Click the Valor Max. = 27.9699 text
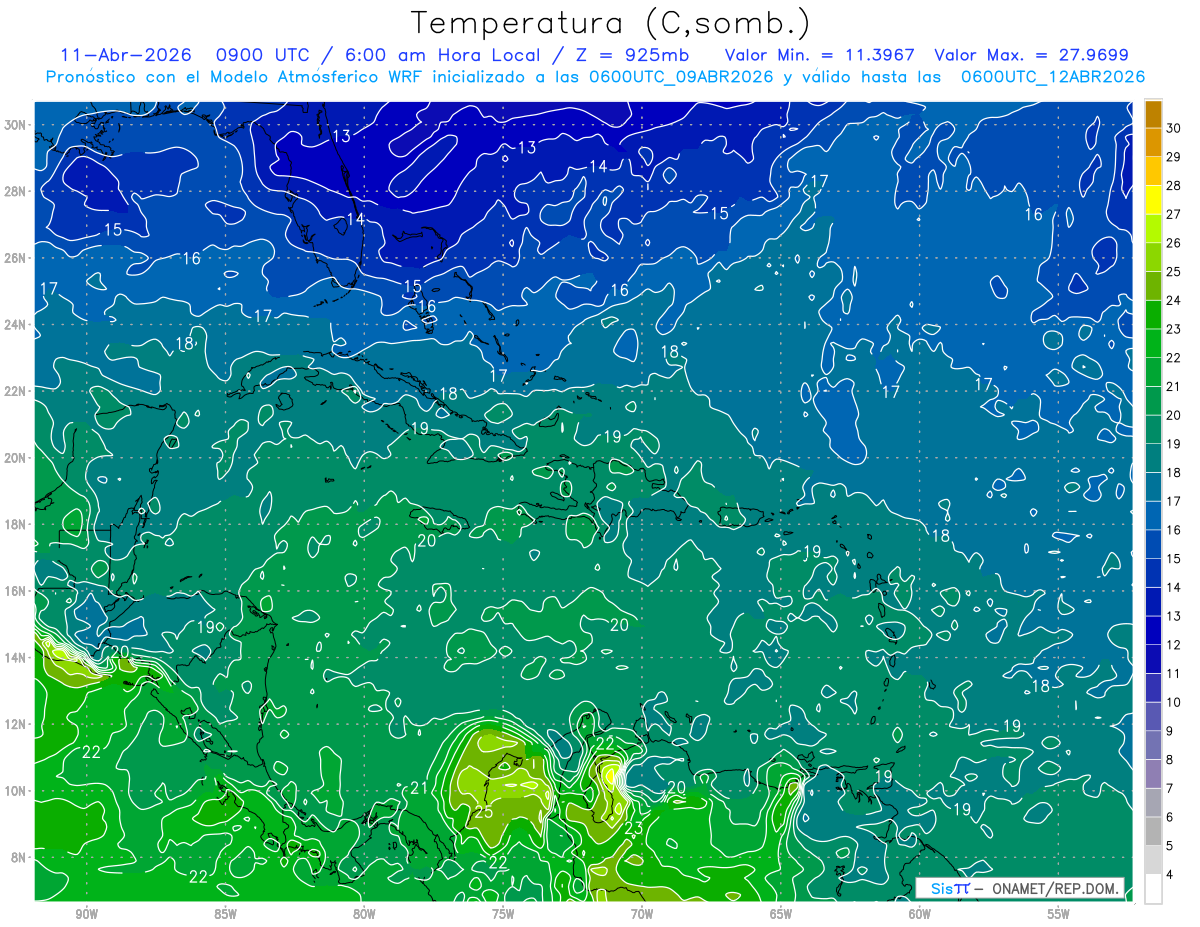1200x927 pixels. point(1031,55)
